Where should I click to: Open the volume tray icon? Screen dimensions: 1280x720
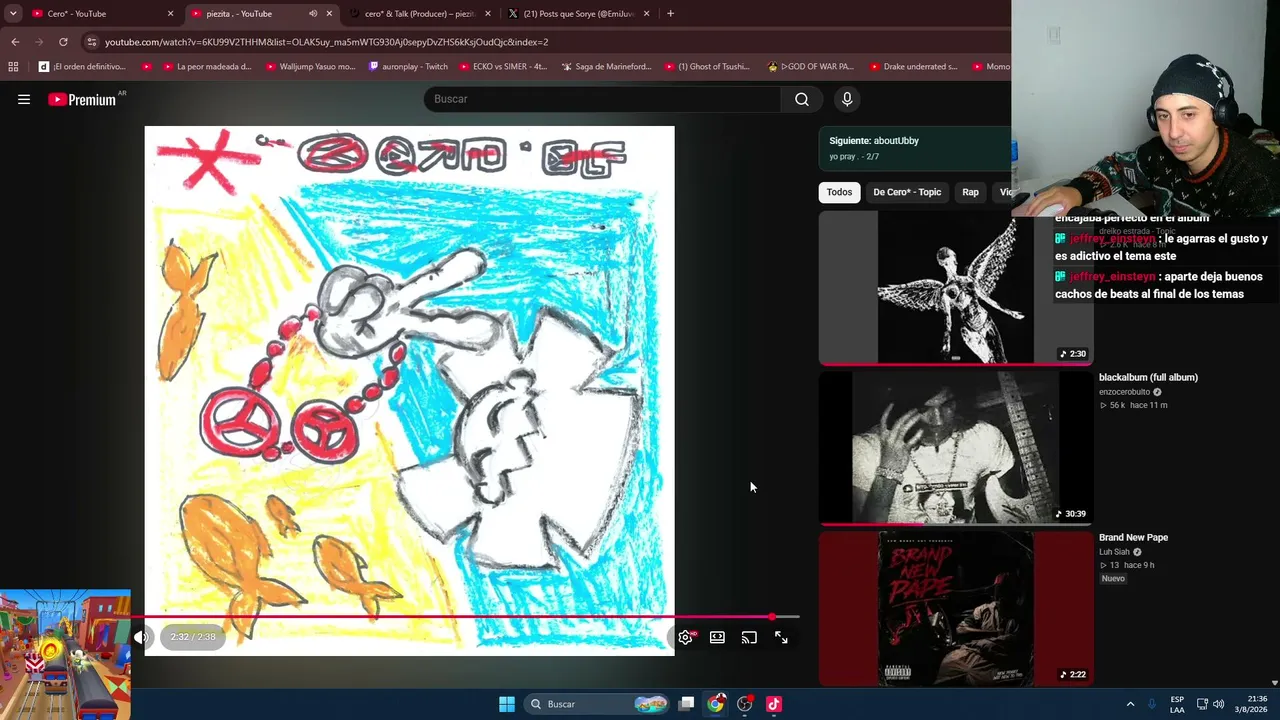[x=1218, y=704]
